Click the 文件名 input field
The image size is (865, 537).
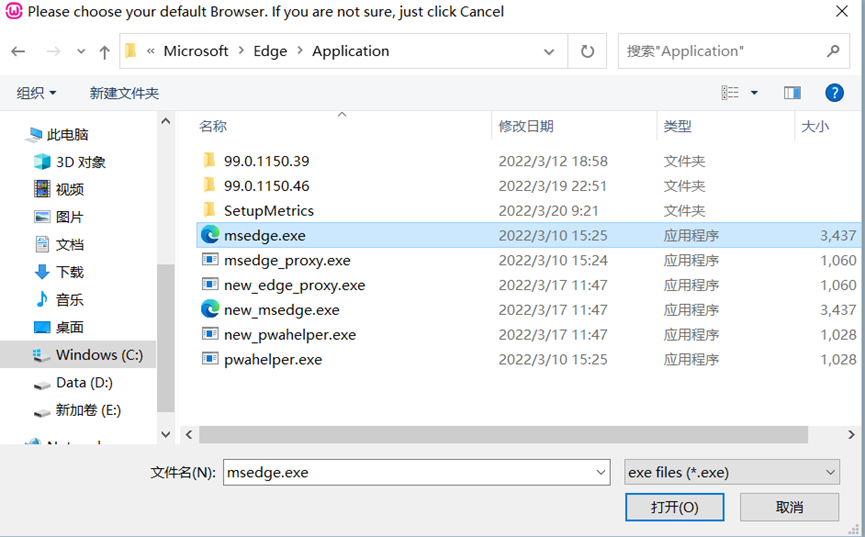417,473
